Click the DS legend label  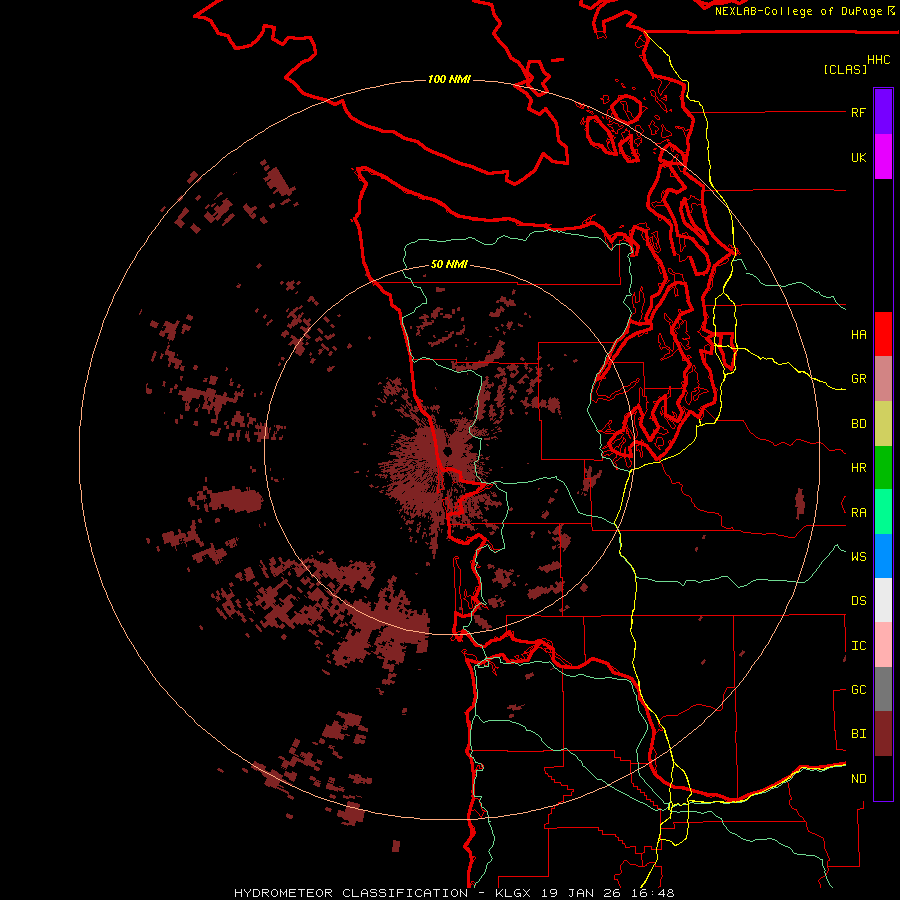pyautogui.click(x=858, y=601)
